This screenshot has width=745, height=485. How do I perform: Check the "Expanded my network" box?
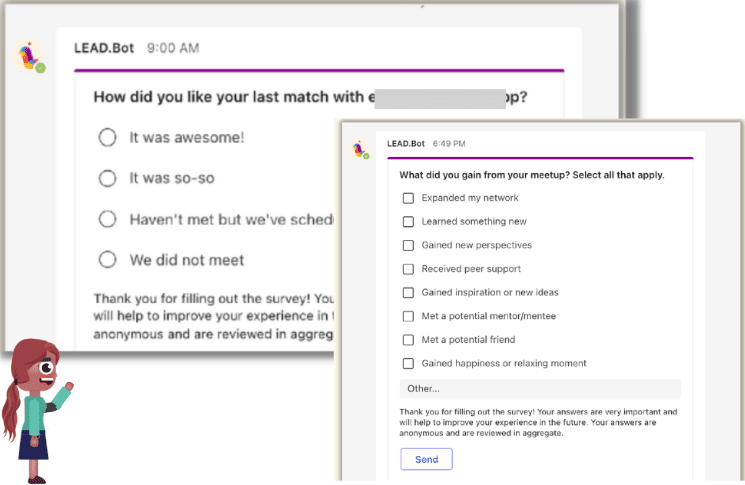tap(408, 198)
